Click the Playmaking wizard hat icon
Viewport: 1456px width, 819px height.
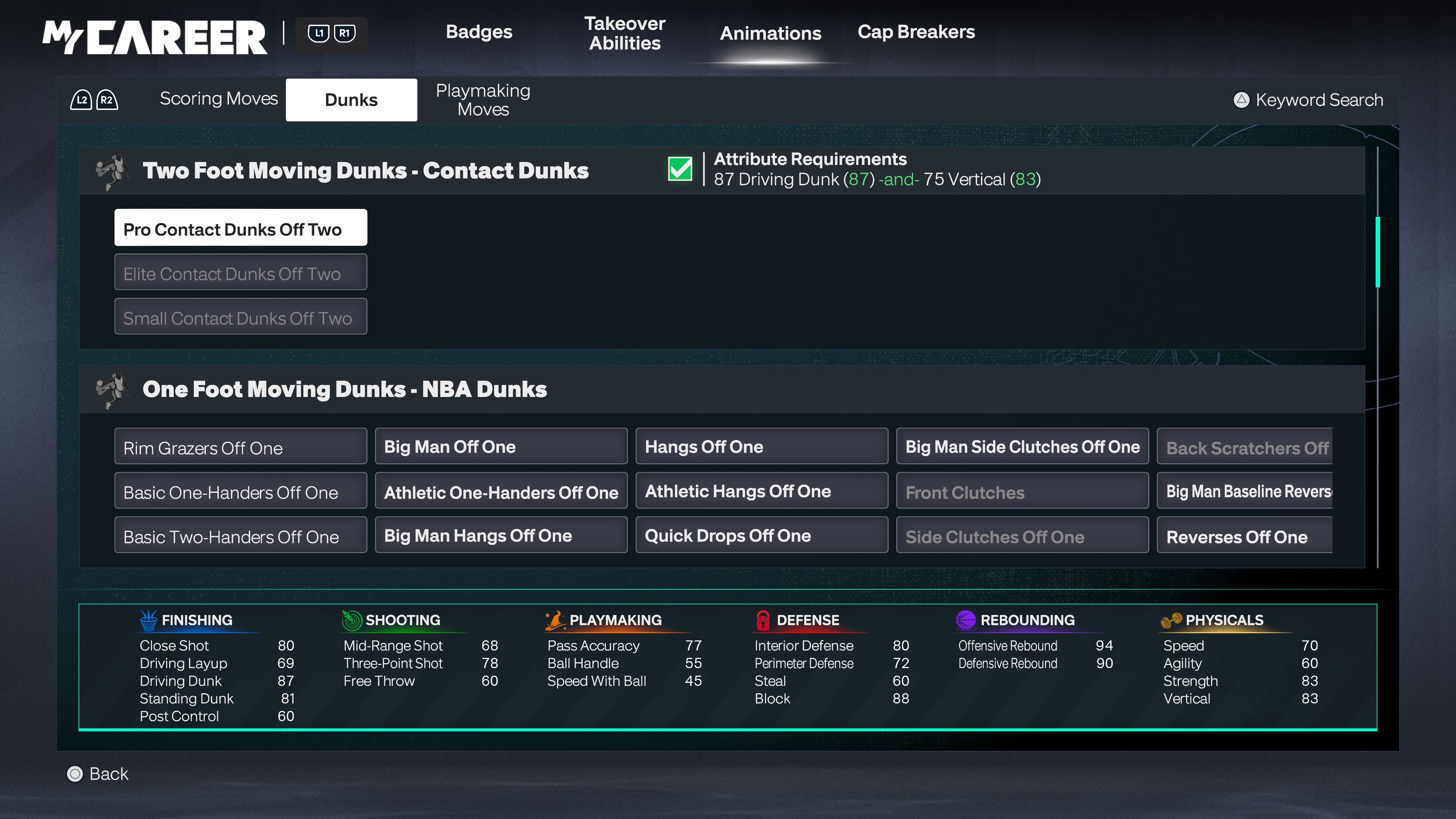tap(555, 620)
